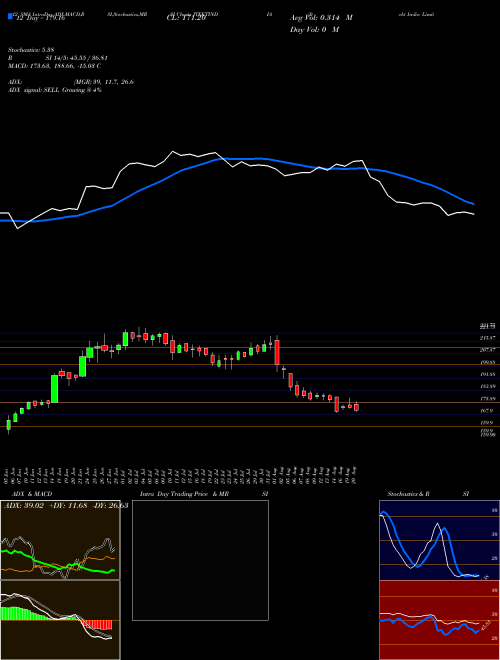The image size is (500, 660).
Task: Click the empty Intra Day Trading Price box
Action: (200, 560)
